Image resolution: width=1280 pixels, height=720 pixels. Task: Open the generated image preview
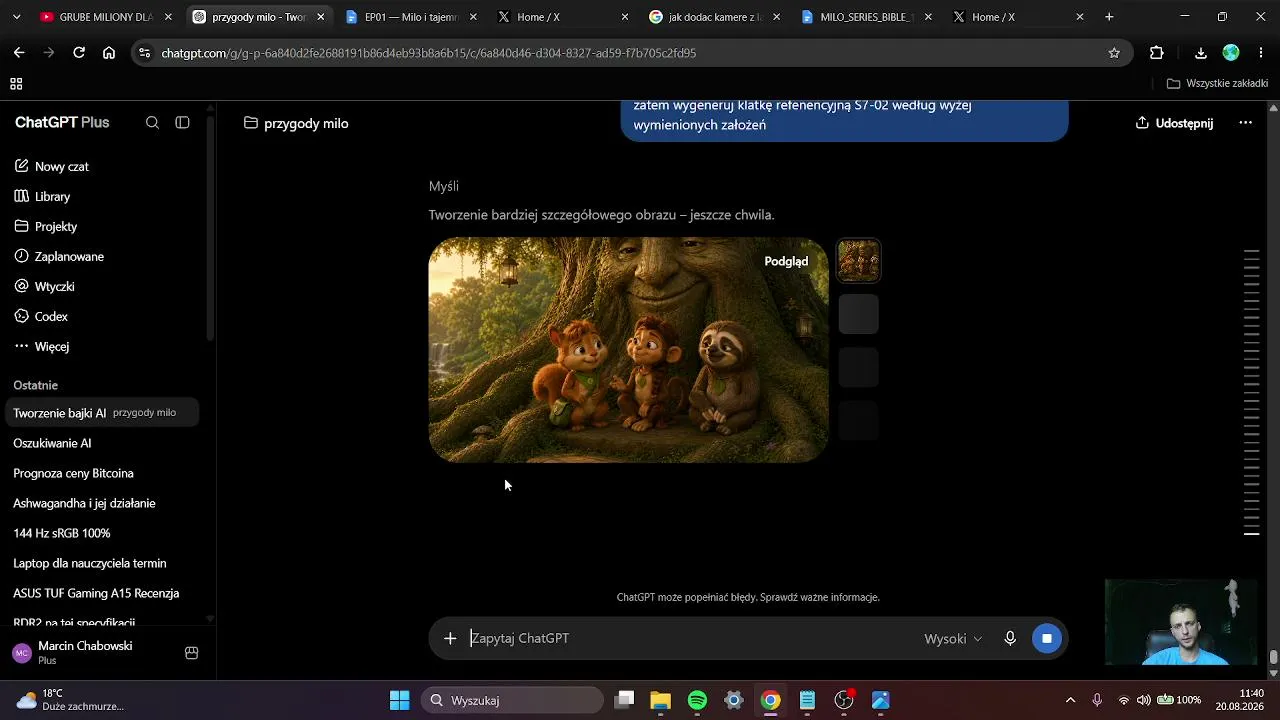[x=629, y=350]
